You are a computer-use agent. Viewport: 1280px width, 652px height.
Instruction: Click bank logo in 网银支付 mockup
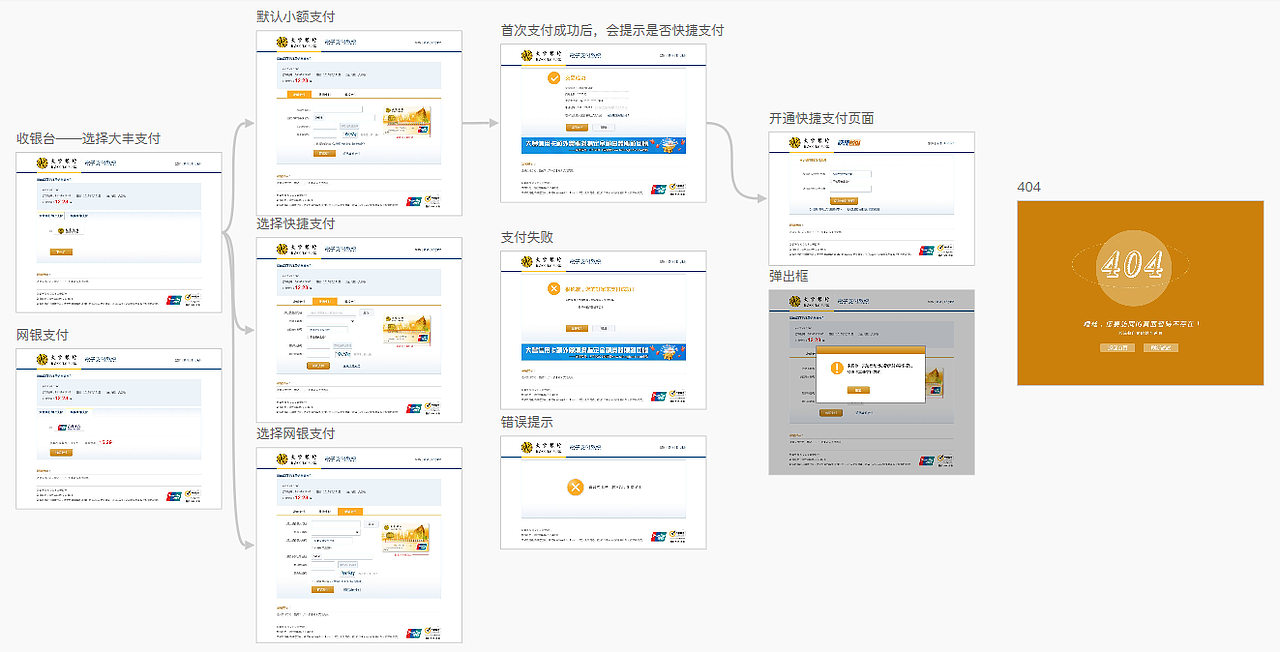pos(56,360)
